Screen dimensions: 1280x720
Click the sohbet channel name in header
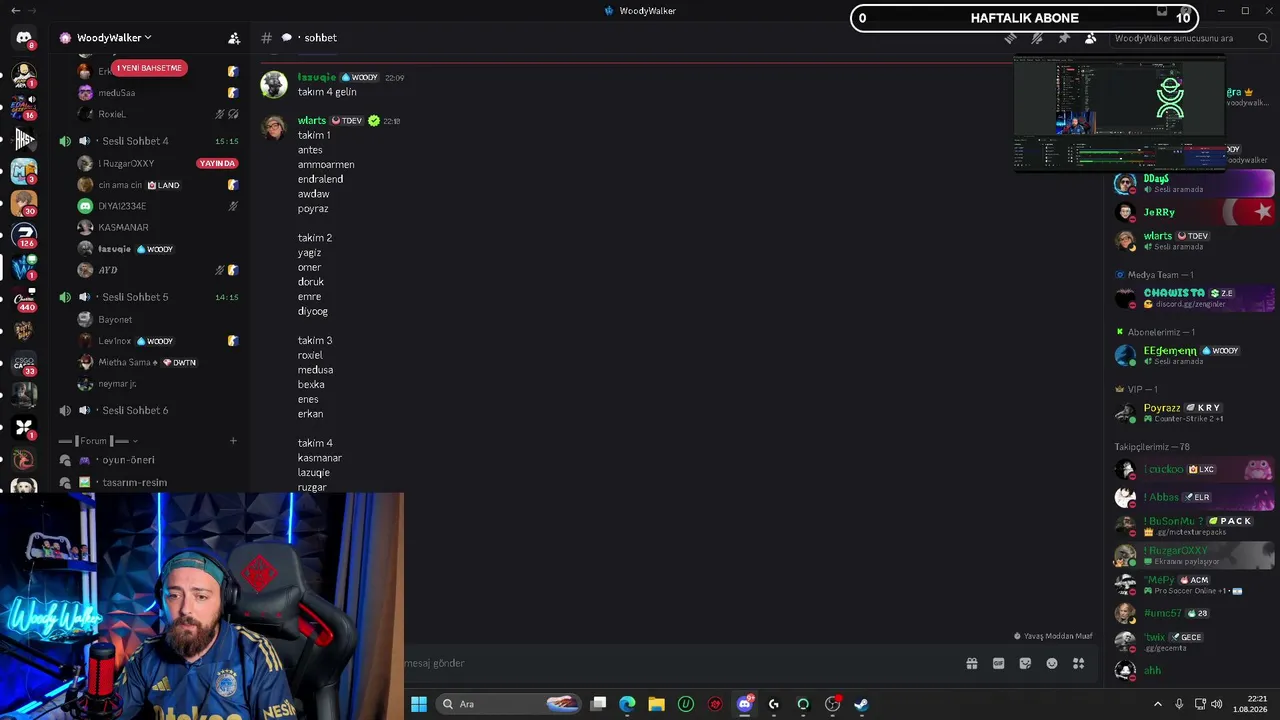click(x=320, y=38)
